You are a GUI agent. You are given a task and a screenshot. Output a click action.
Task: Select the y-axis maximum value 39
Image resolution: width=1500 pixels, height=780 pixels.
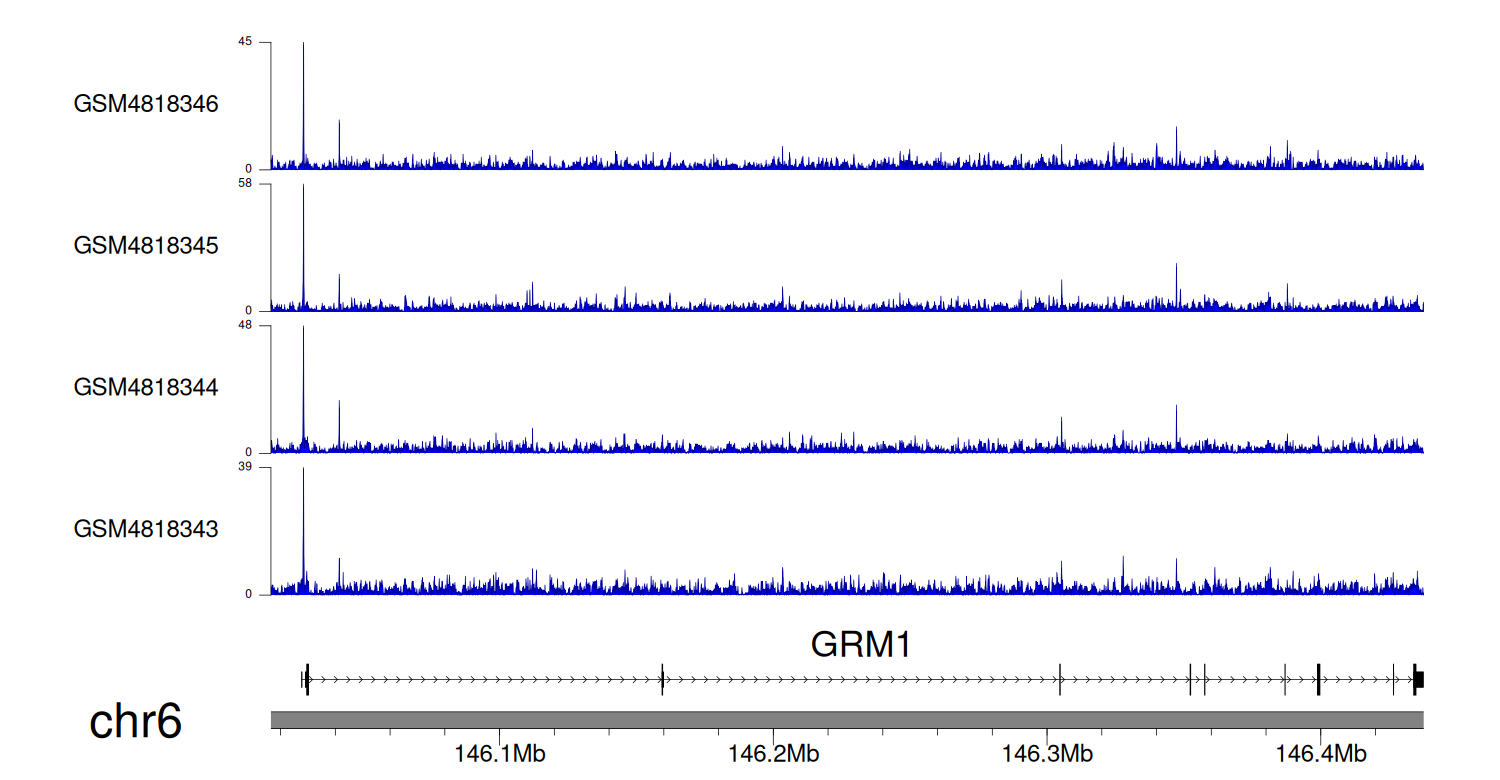click(x=245, y=467)
